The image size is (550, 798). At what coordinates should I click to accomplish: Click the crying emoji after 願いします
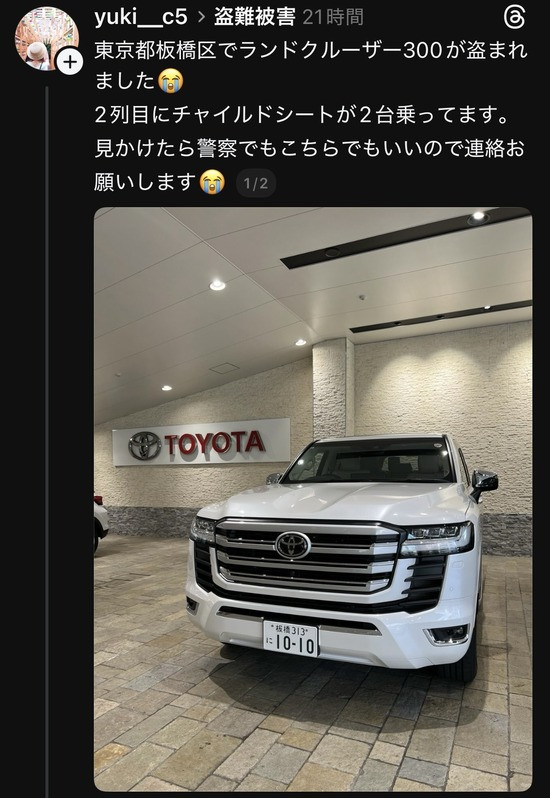tap(212, 182)
